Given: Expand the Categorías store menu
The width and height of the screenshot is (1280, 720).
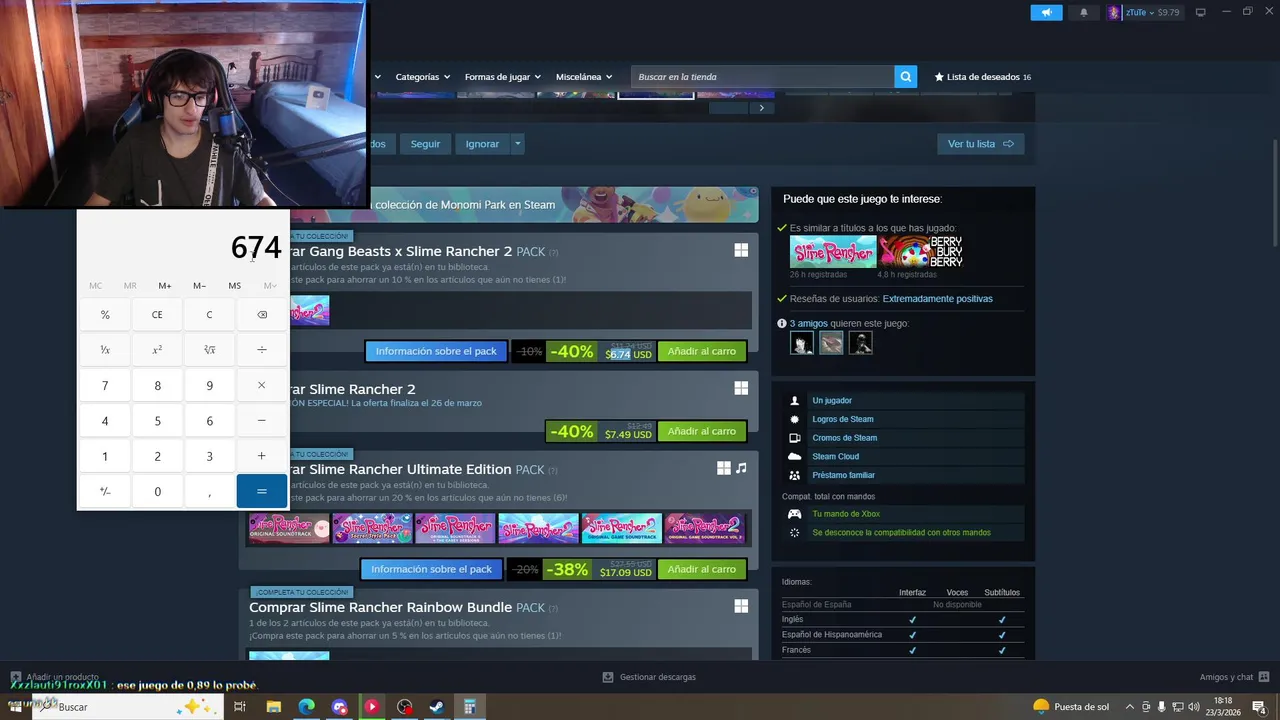Looking at the screenshot, I should coord(422,77).
